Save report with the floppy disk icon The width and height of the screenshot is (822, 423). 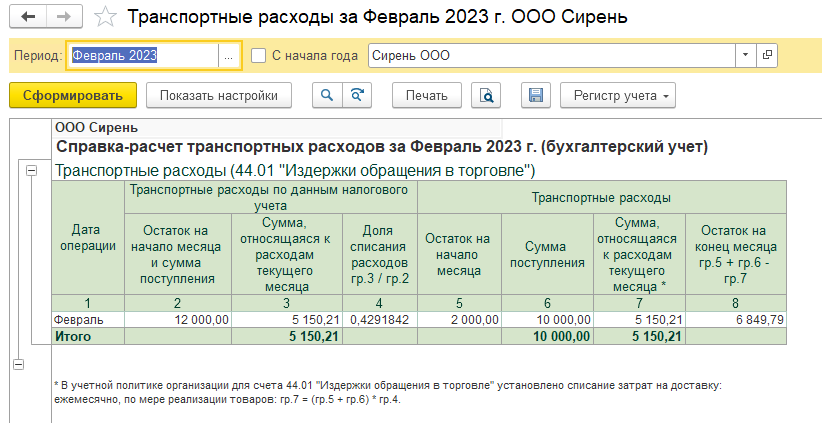[x=536, y=95]
